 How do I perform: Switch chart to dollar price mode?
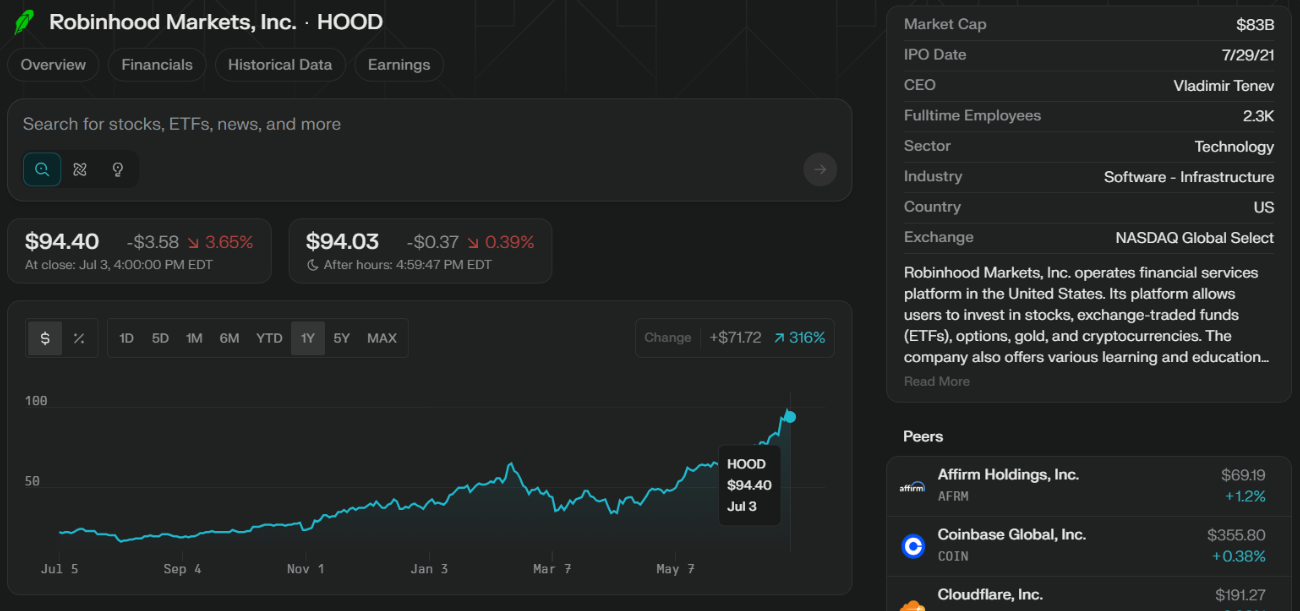pyautogui.click(x=45, y=338)
